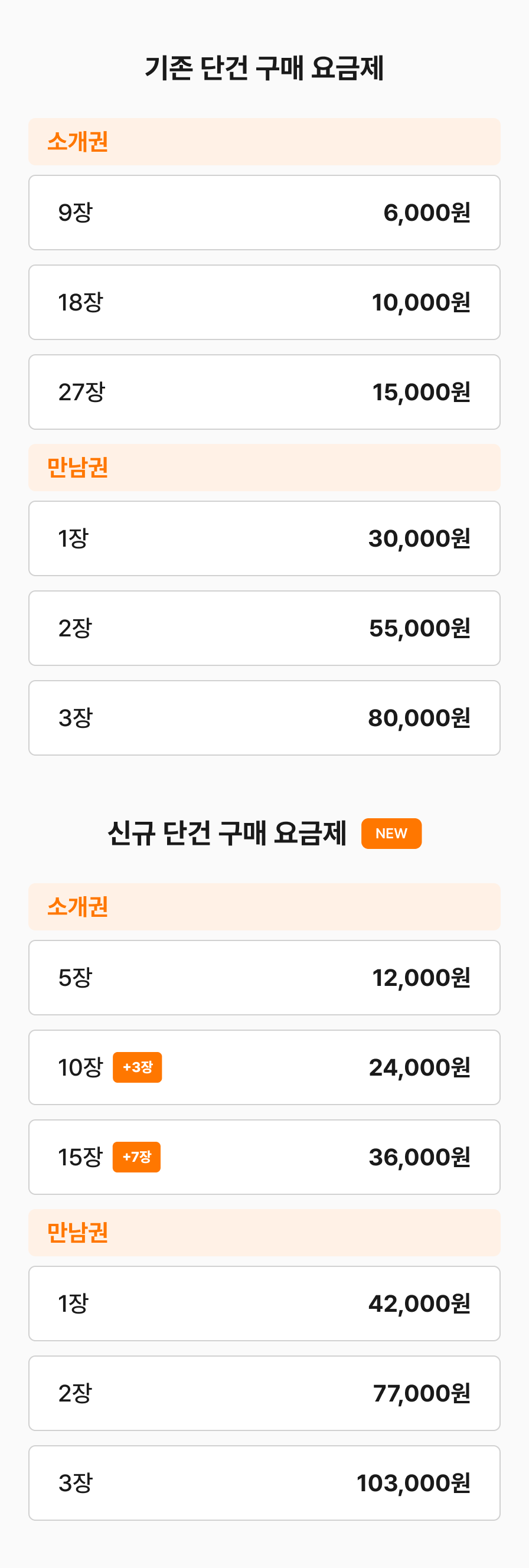Click the orange NEW badge

[x=391, y=834]
